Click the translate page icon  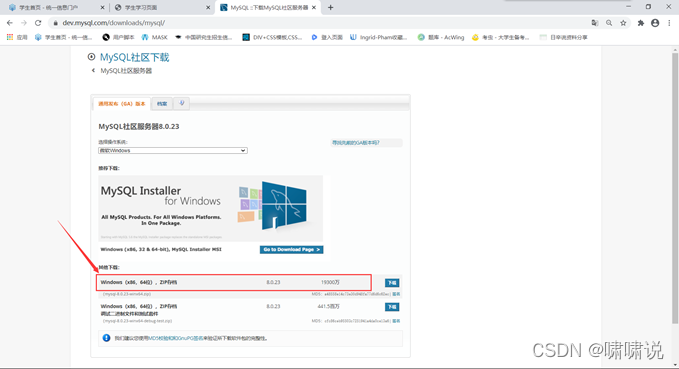(595, 23)
